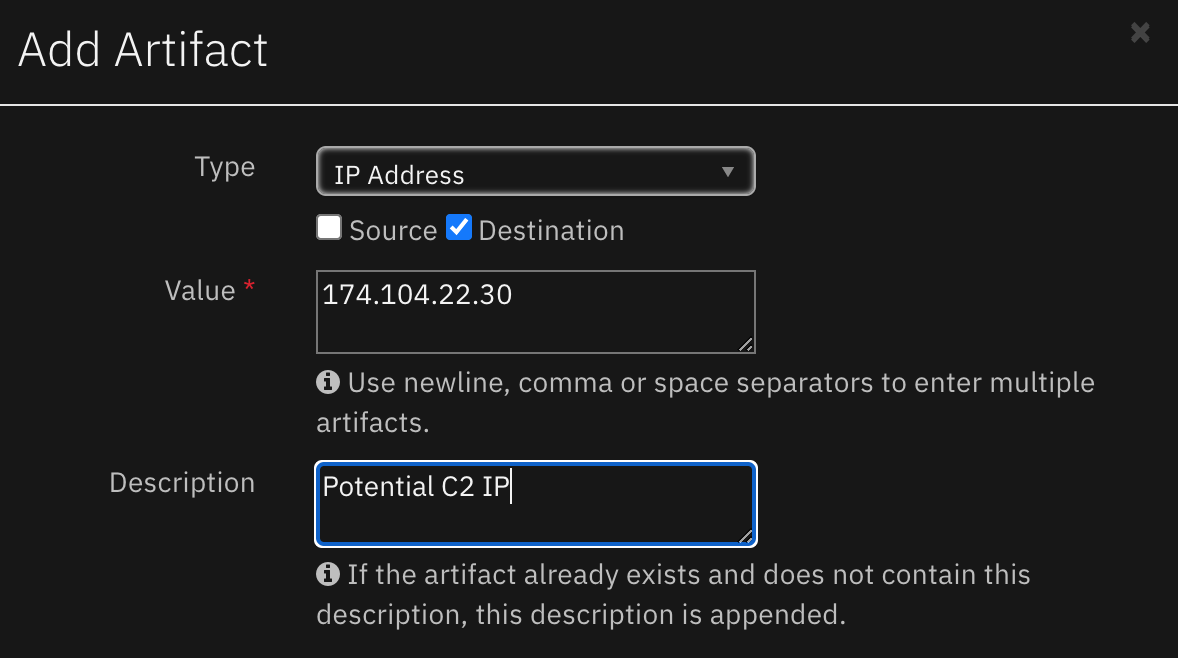The width and height of the screenshot is (1178, 658).
Task: Click the Source label text
Action: pos(393,231)
